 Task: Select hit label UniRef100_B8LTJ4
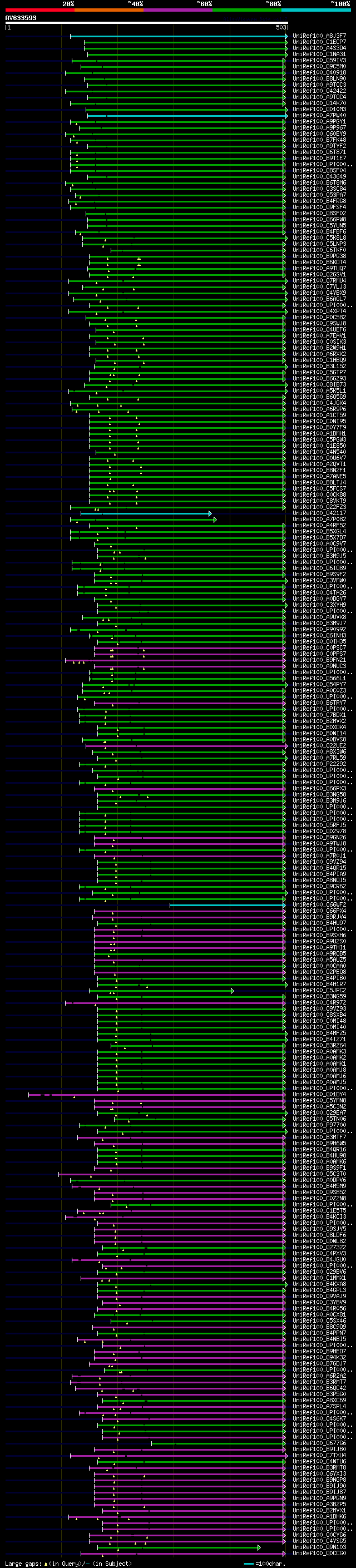[319, 483]
